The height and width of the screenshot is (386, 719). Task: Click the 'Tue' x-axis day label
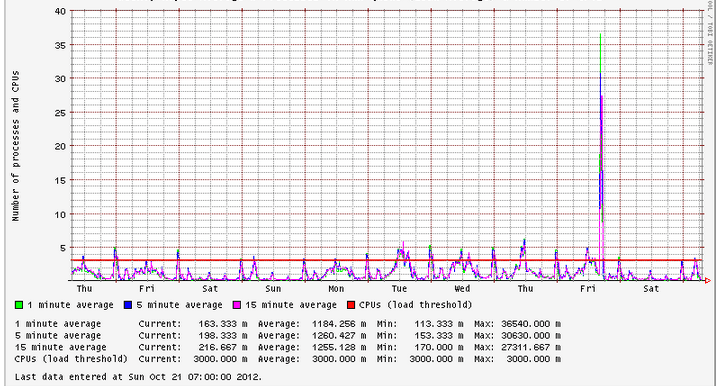tap(399, 289)
